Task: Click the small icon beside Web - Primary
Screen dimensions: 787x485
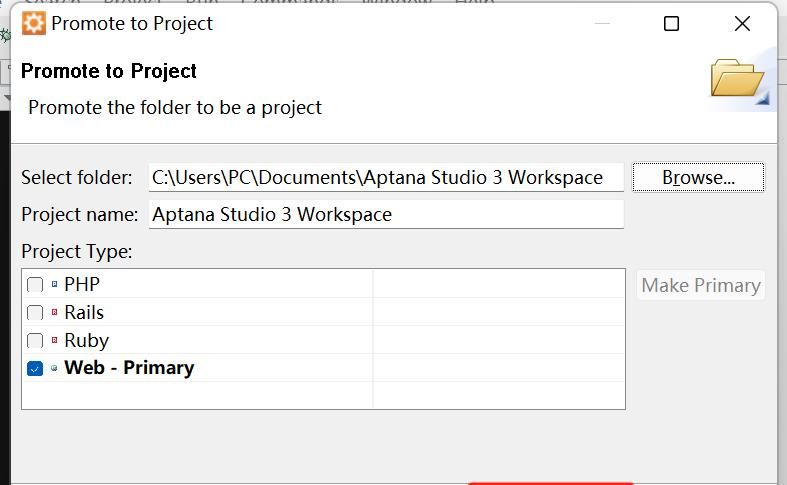Action: 54,368
